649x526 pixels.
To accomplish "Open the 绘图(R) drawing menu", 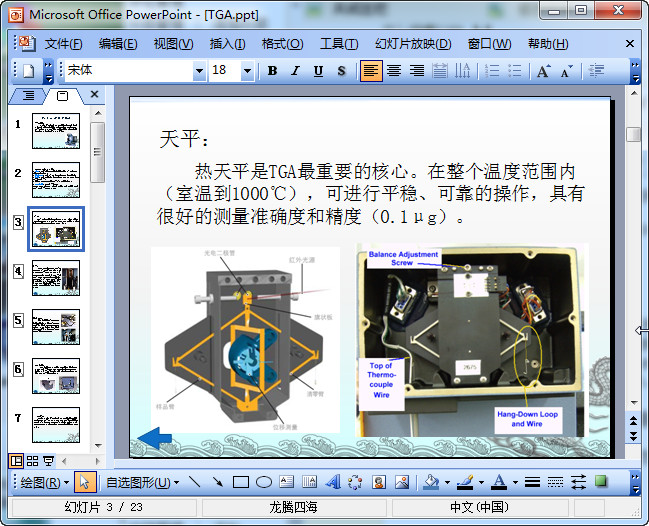I will pos(45,482).
